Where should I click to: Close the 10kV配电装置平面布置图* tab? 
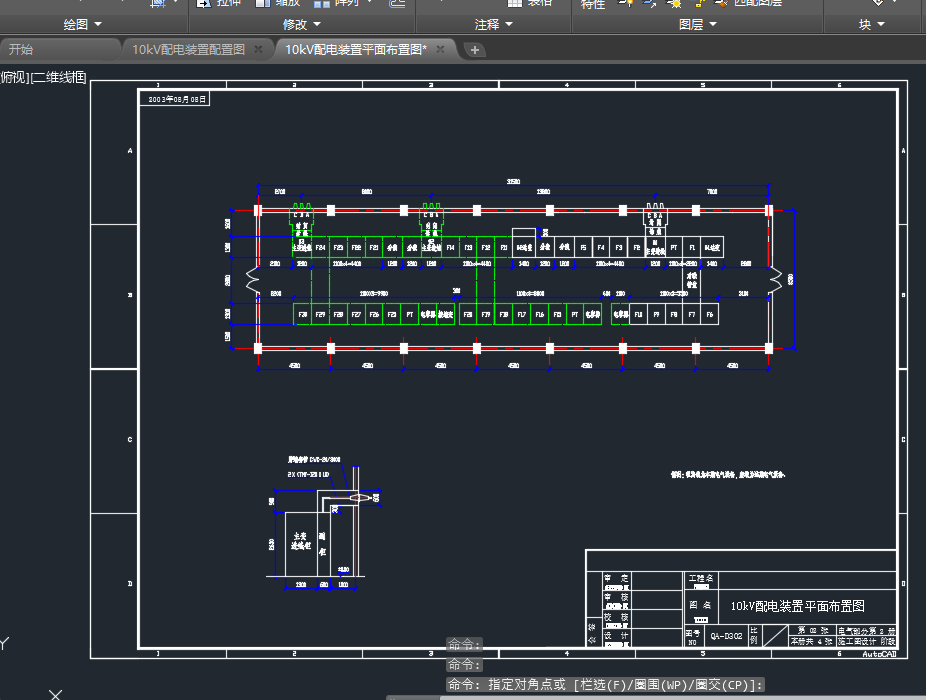440,50
